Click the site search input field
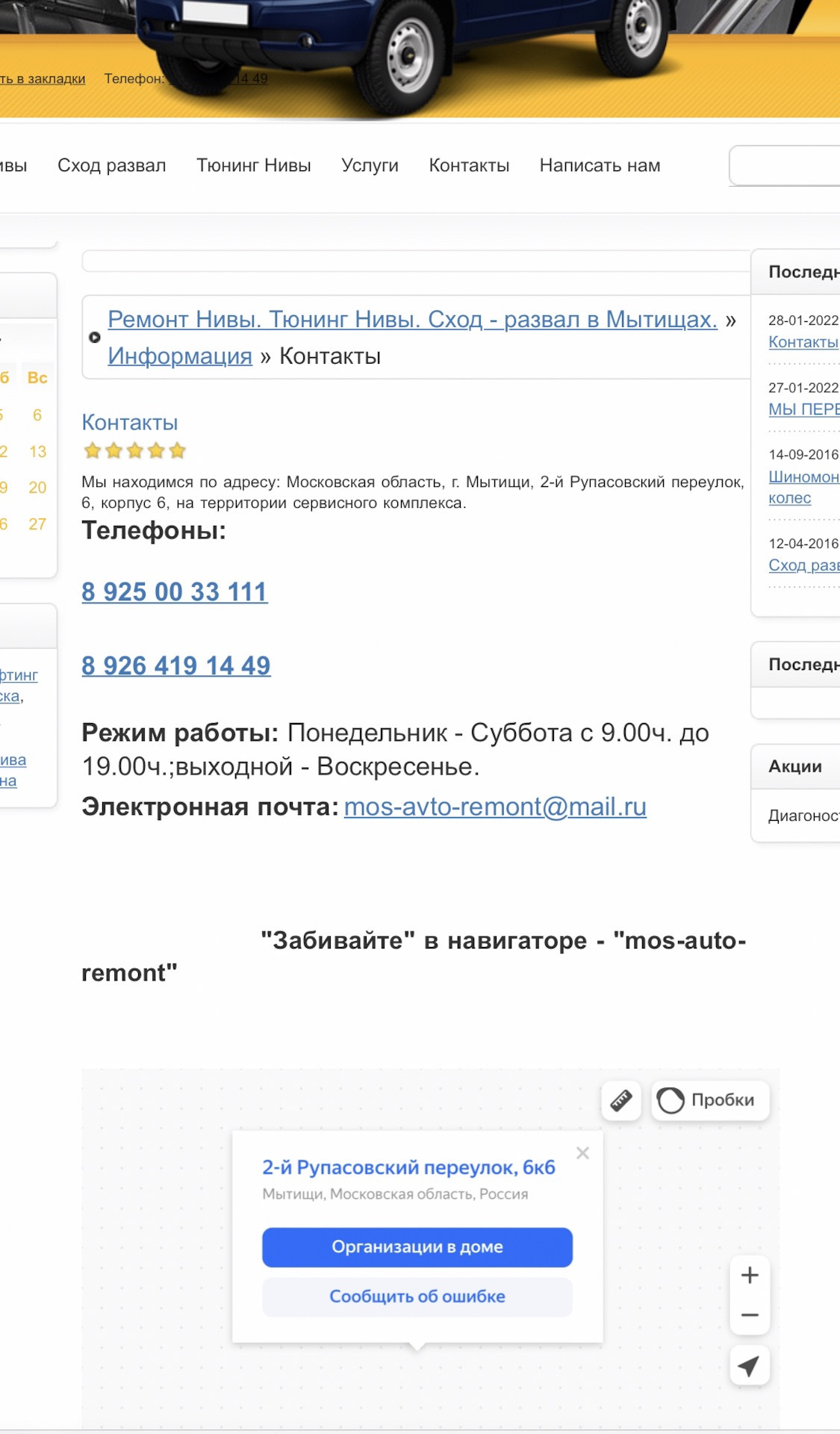The image size is (840, 1434). 784,166
